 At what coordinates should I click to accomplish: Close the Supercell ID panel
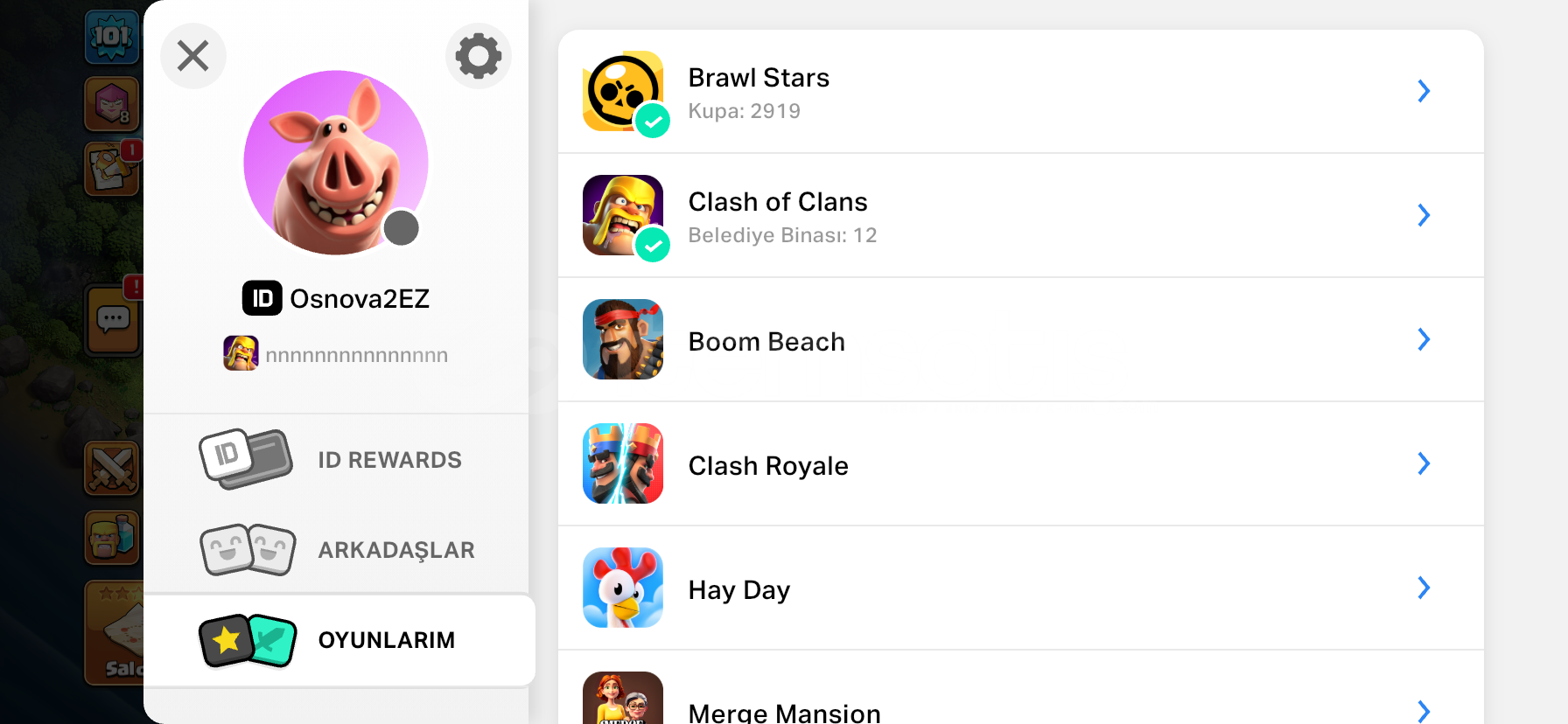193,56
